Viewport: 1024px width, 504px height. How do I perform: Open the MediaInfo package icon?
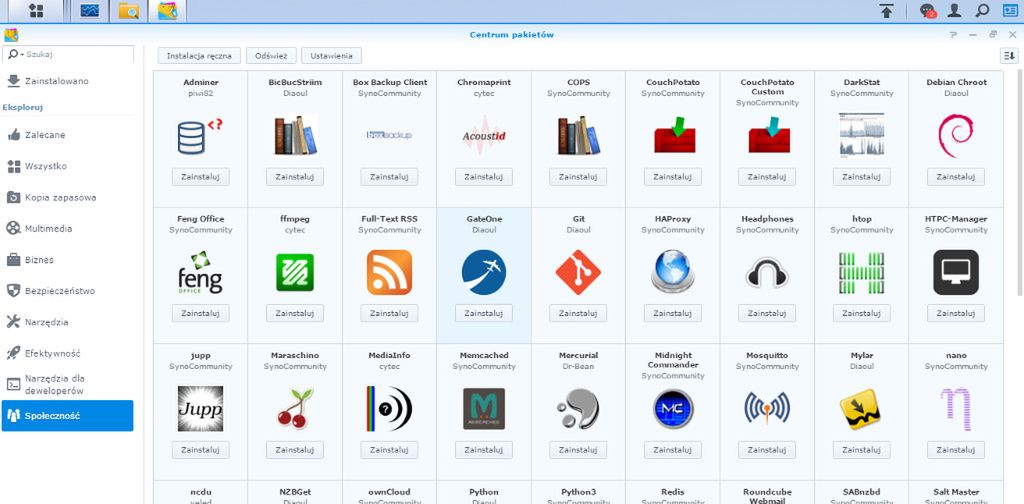[x=389, y=409]
